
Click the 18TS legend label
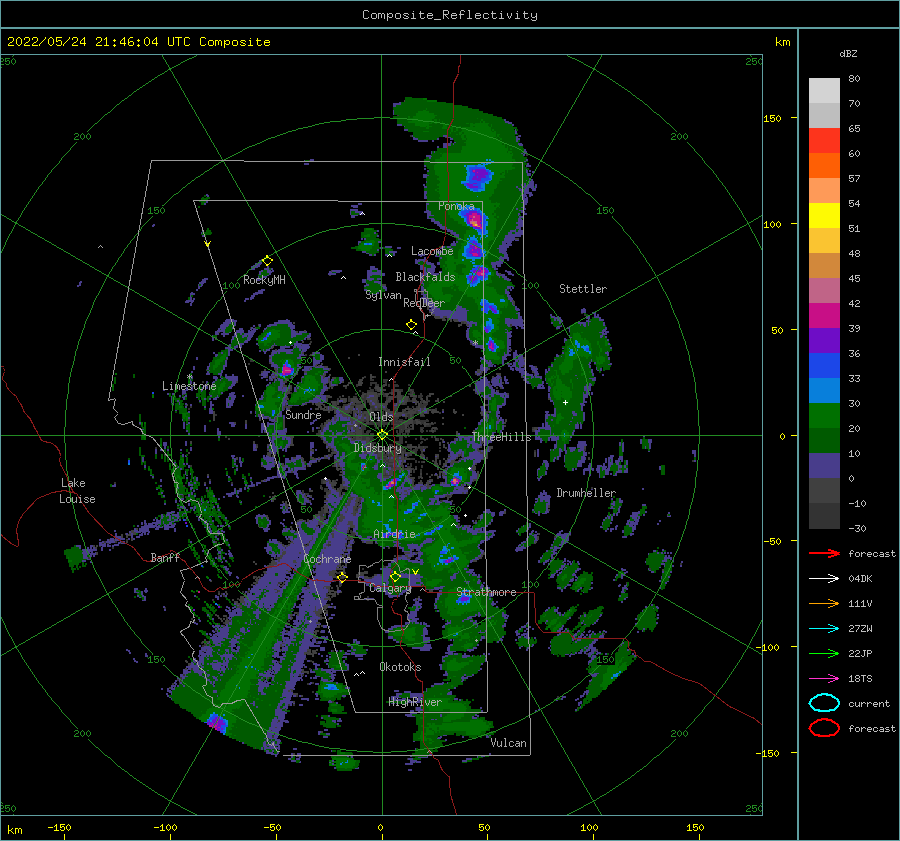coord(860,679)
